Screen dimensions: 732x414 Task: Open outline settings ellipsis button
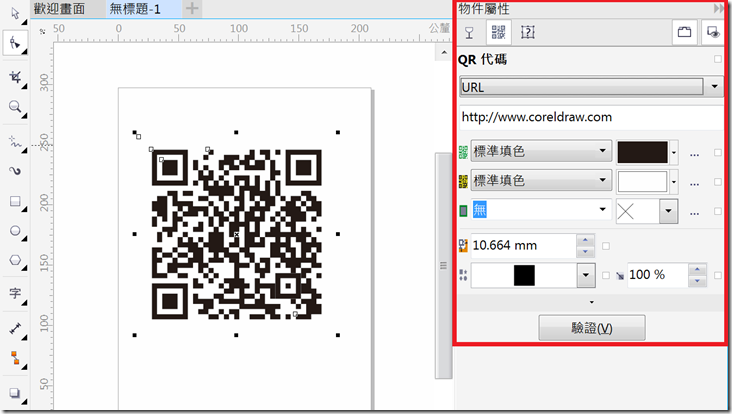(694, 213)
